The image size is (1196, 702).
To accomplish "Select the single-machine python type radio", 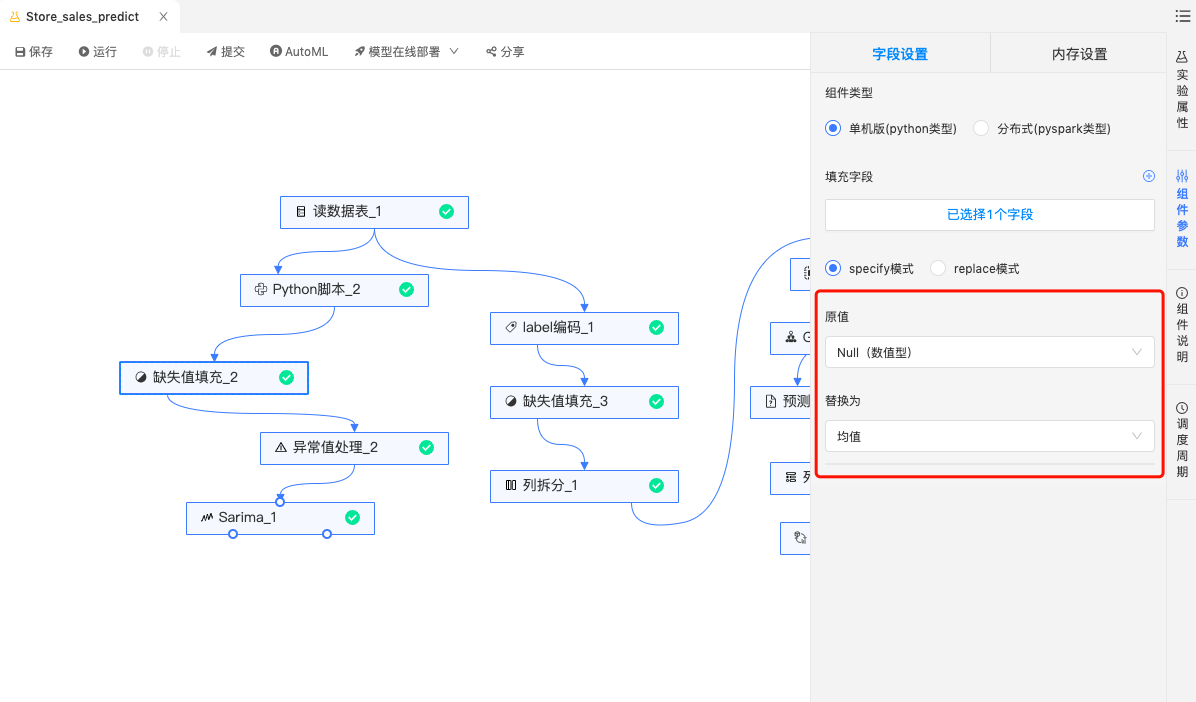I will [x=832, y=128].
